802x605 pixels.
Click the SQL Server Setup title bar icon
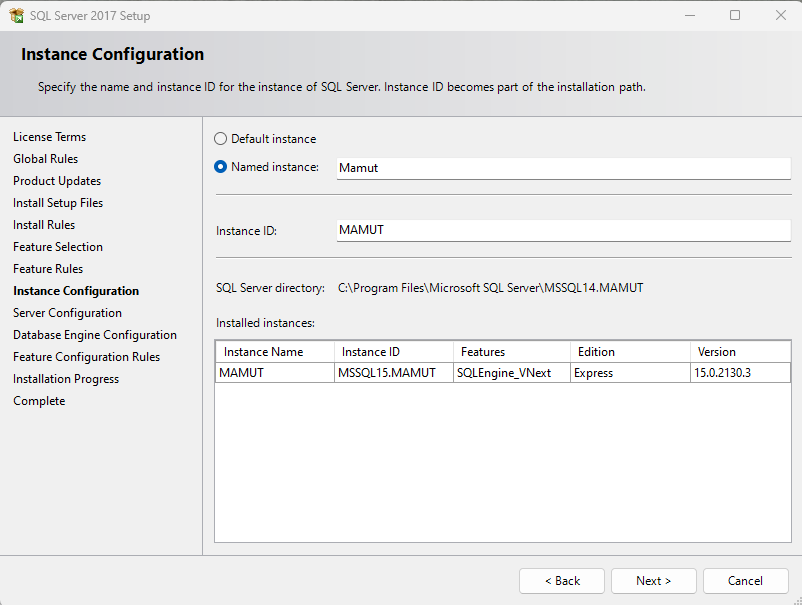pos(16,15)
